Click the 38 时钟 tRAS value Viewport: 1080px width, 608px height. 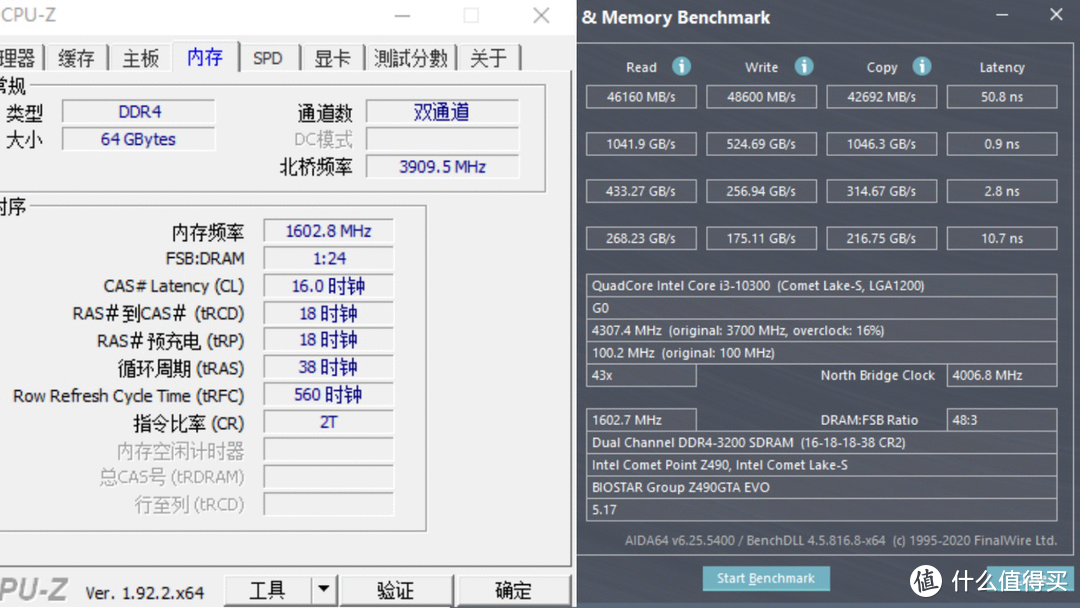(x=329, y=368)
